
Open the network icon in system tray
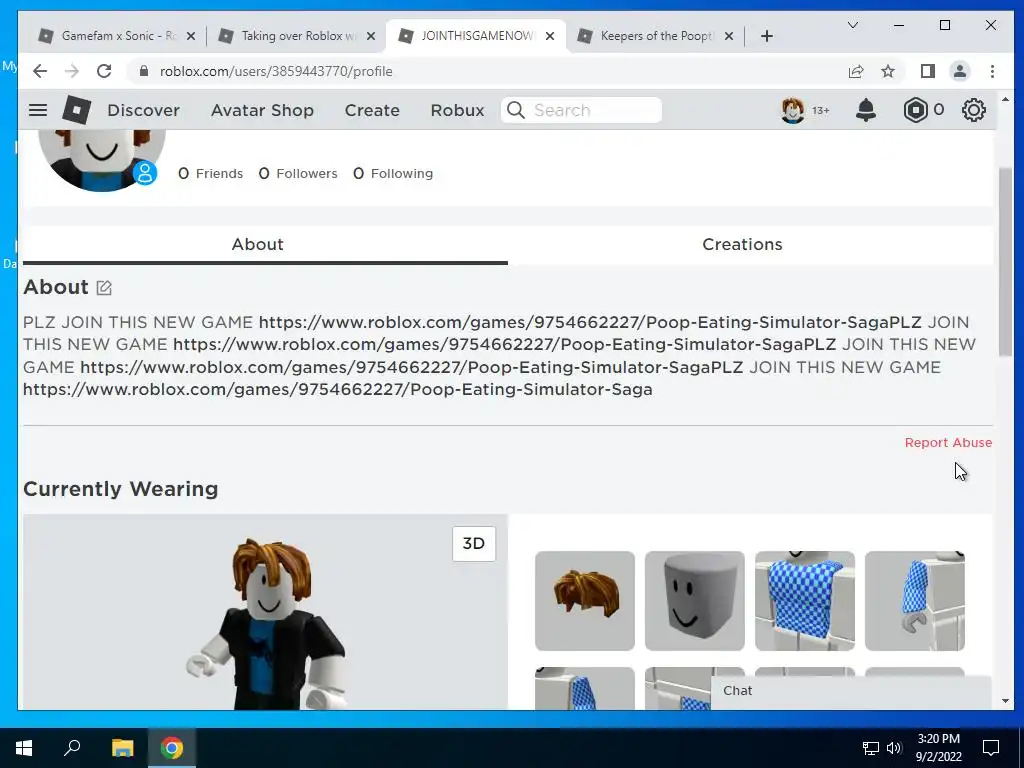pos(871,748)
